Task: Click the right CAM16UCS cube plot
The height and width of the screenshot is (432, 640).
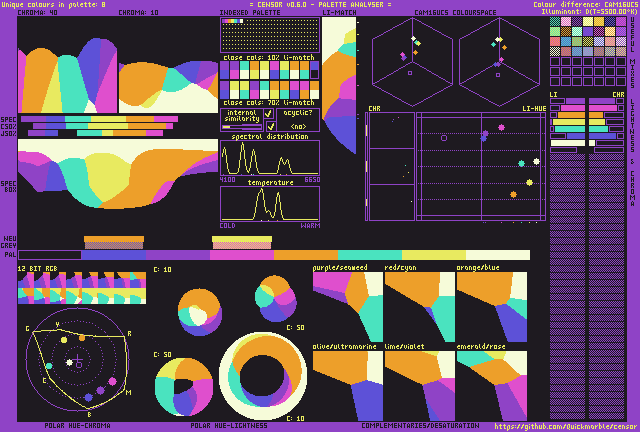Action: [x=500, y=62]
